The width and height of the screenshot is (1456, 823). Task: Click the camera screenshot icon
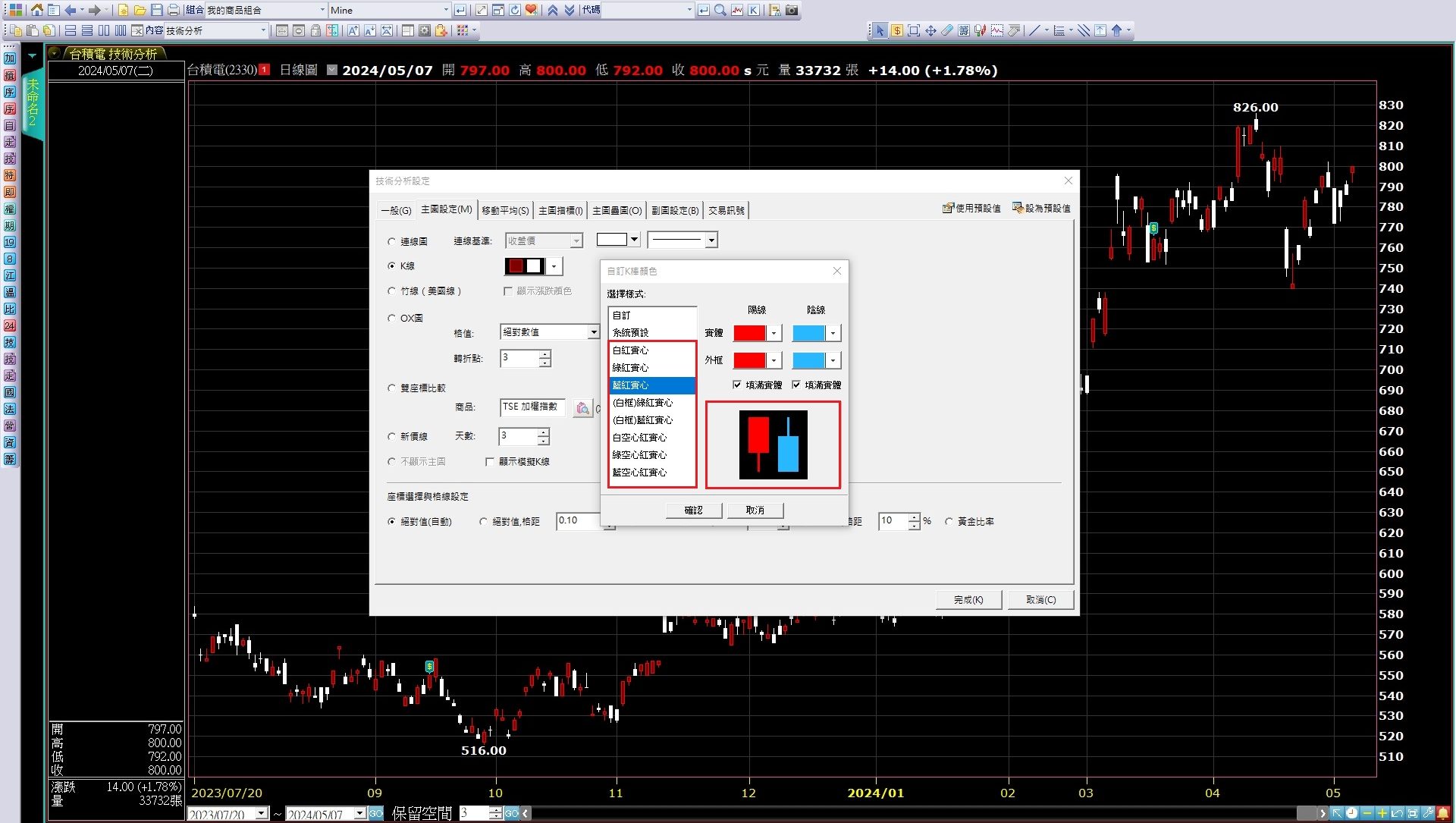pyautogui.click(x=792, y=10)
